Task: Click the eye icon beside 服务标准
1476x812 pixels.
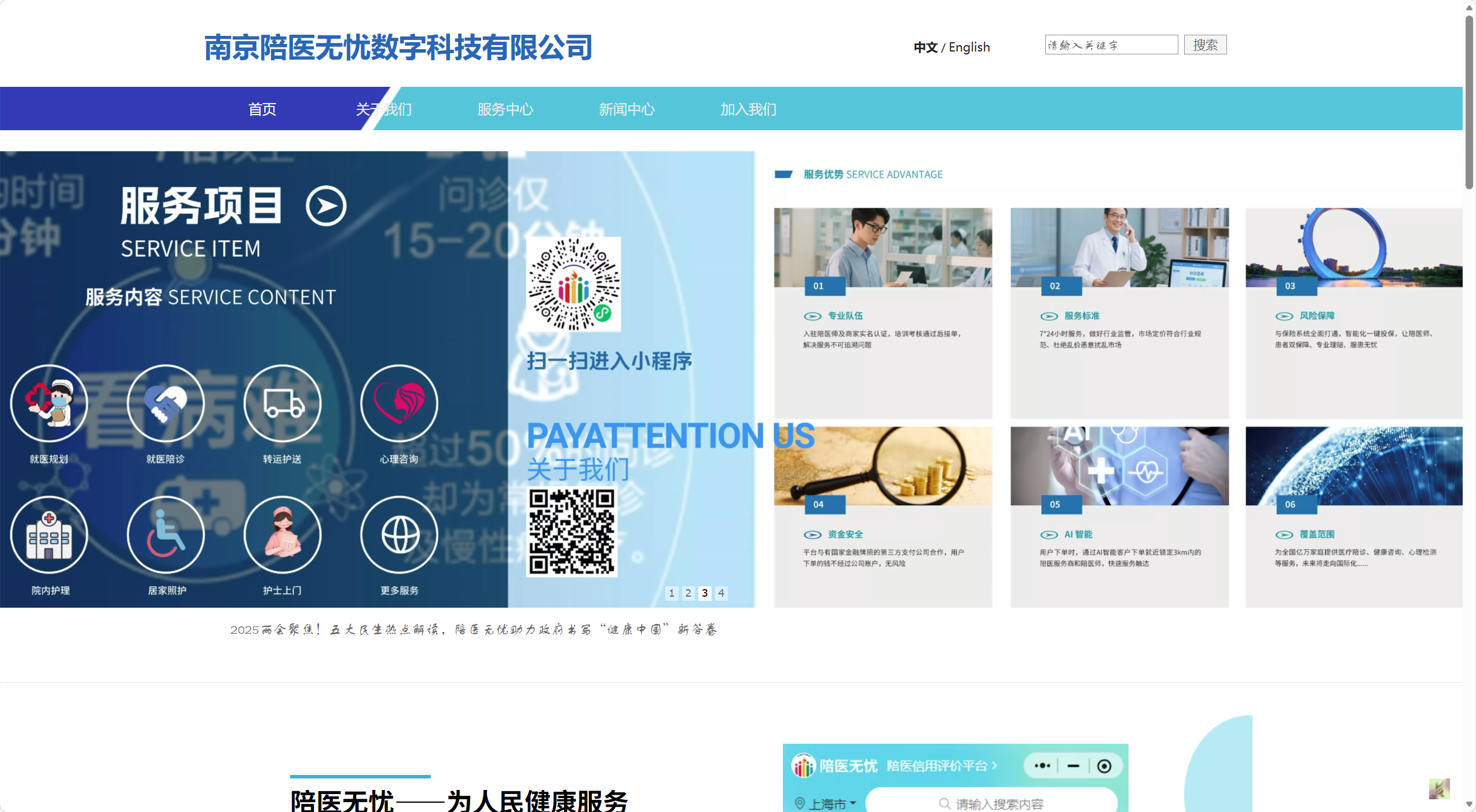Action: point(1049,316)
